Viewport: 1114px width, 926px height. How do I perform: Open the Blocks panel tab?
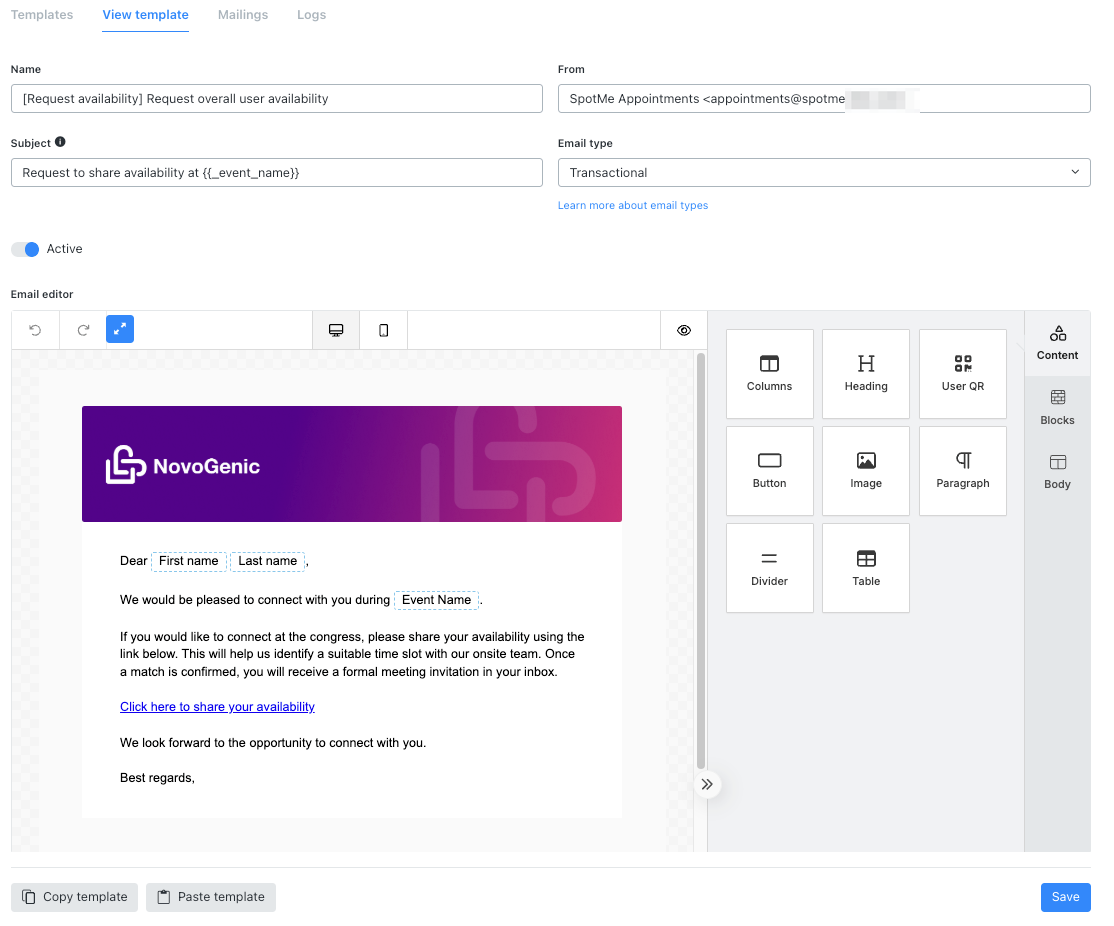pyautogui.click(x=1057, y=408)
